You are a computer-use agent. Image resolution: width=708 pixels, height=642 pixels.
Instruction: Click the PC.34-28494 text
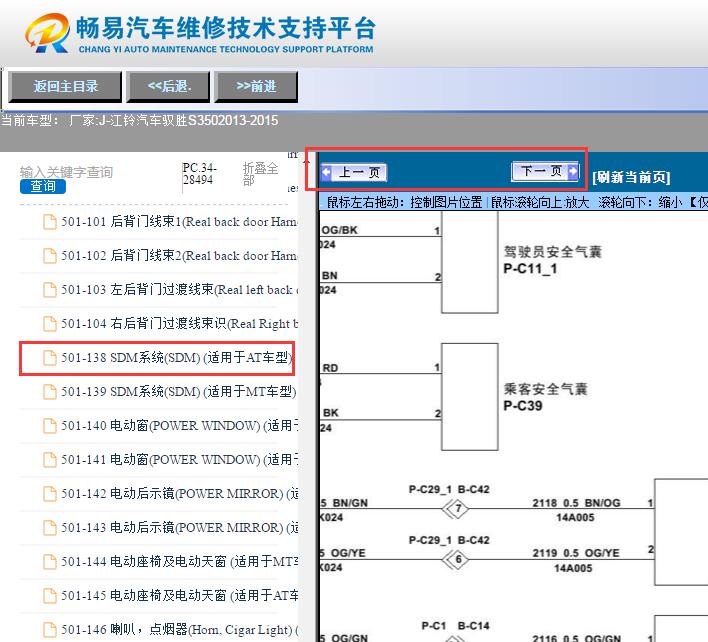(x=200, y=174)
